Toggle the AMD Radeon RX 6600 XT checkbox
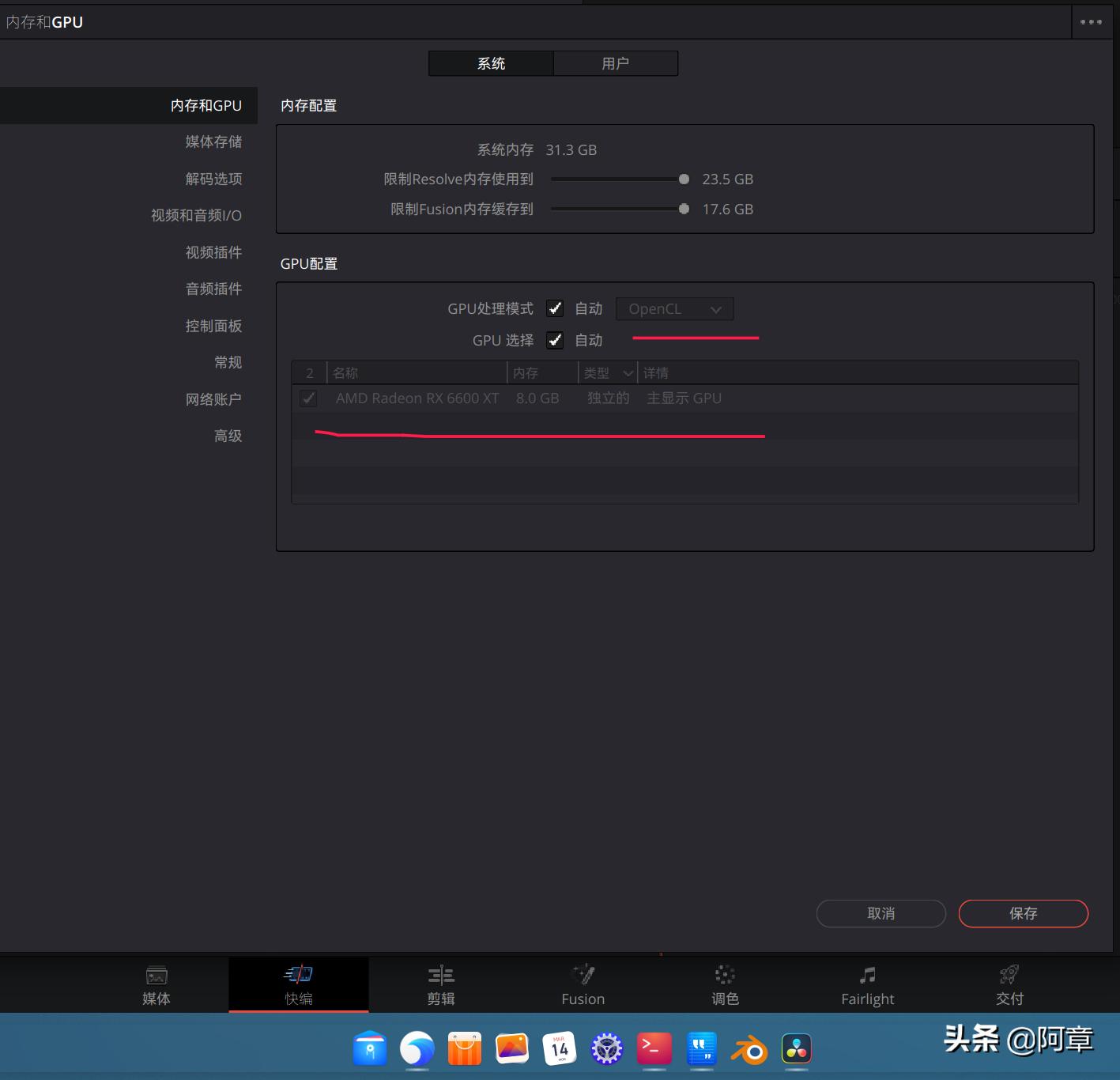Screen dimensions: 1120x1080 tap(308, 398)
